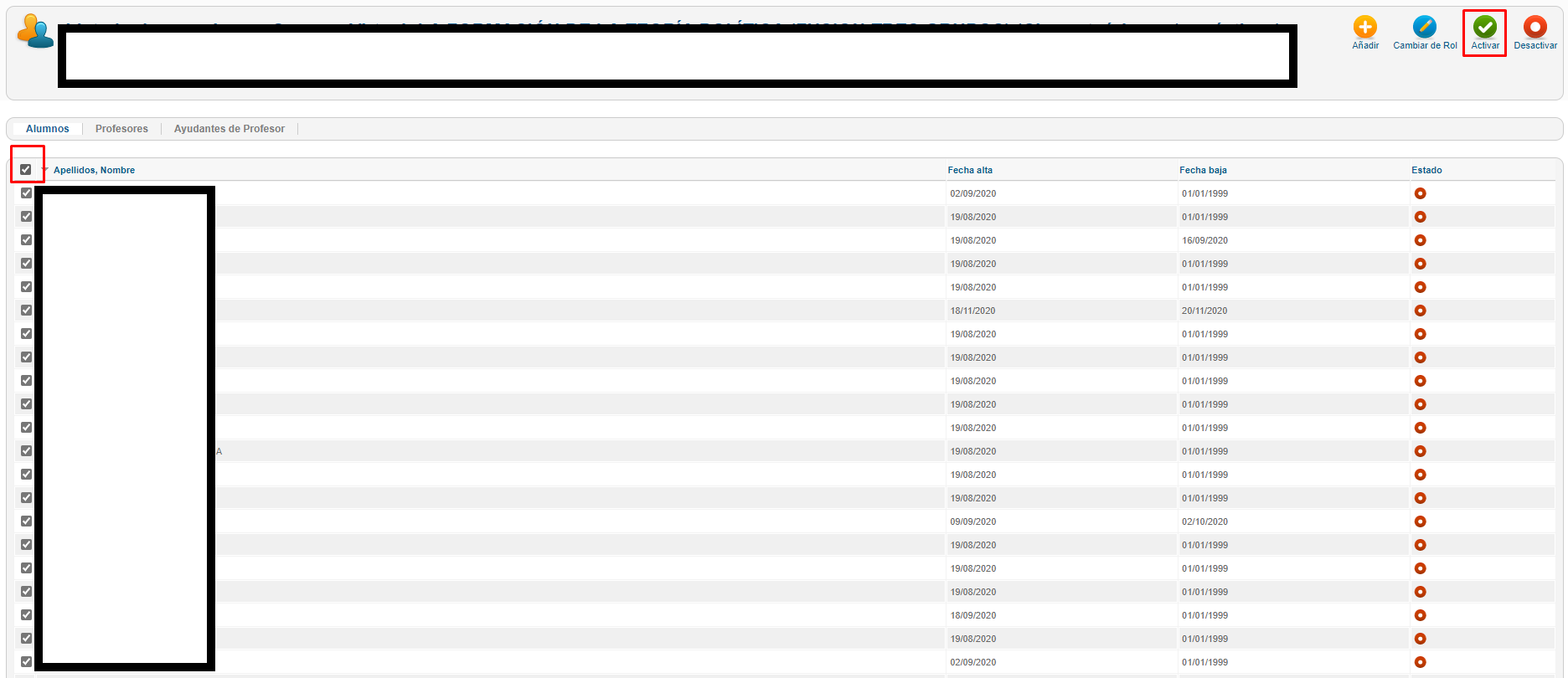Click status icon for row with alta 09/09/2020
The width and height of the screenshot is (1568, 678).
pyautogui.click(x=1420, y=521)
